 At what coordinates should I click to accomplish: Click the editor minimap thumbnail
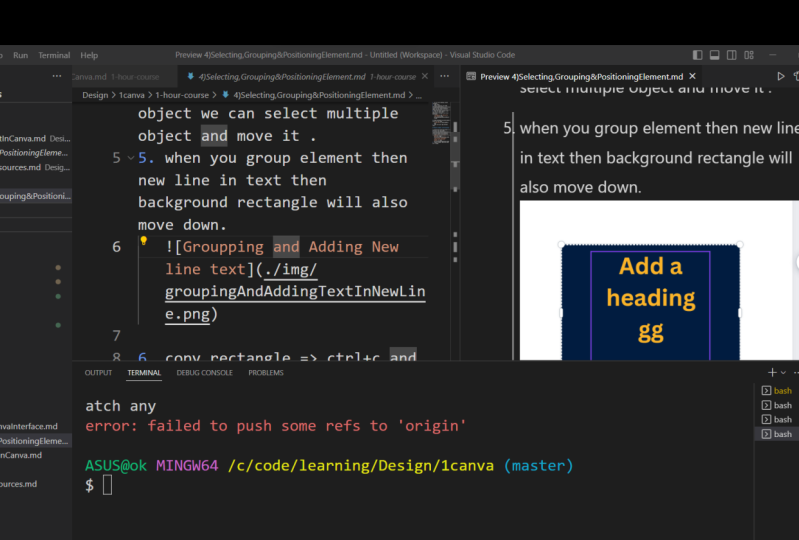[x=441, y=123]
